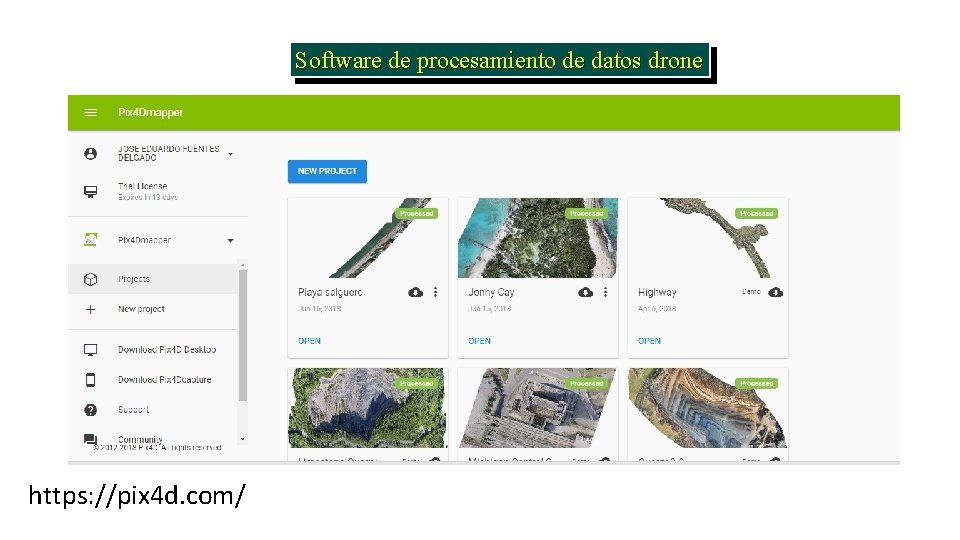Click OPEN on the Jonhy Cay card
The image size is (960, 540).
tap(479, 341)
